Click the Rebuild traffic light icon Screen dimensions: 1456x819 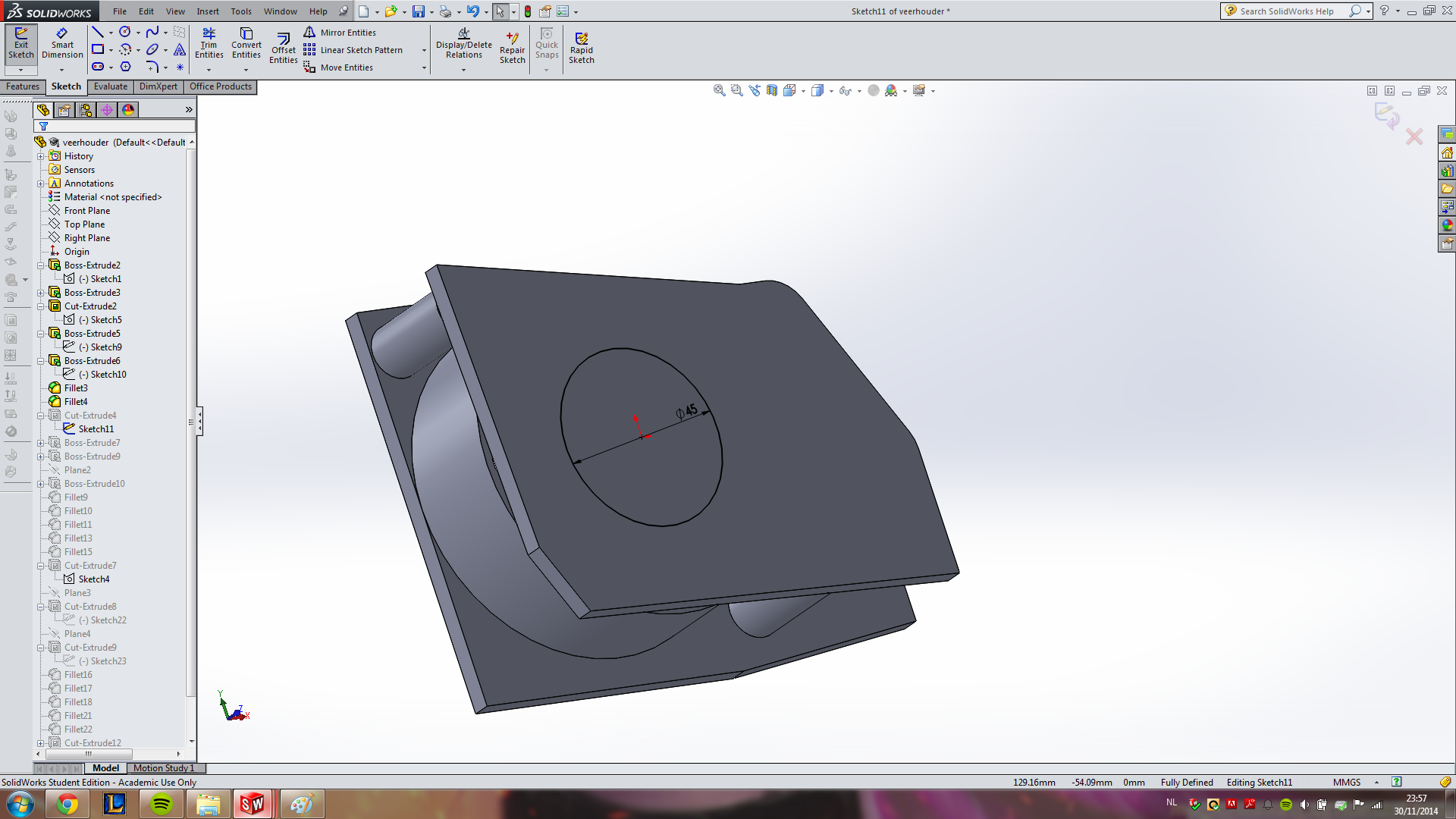528,11
